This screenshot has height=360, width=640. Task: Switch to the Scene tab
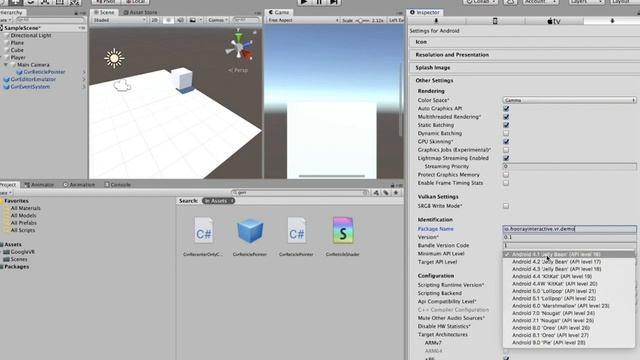(104, 13)
